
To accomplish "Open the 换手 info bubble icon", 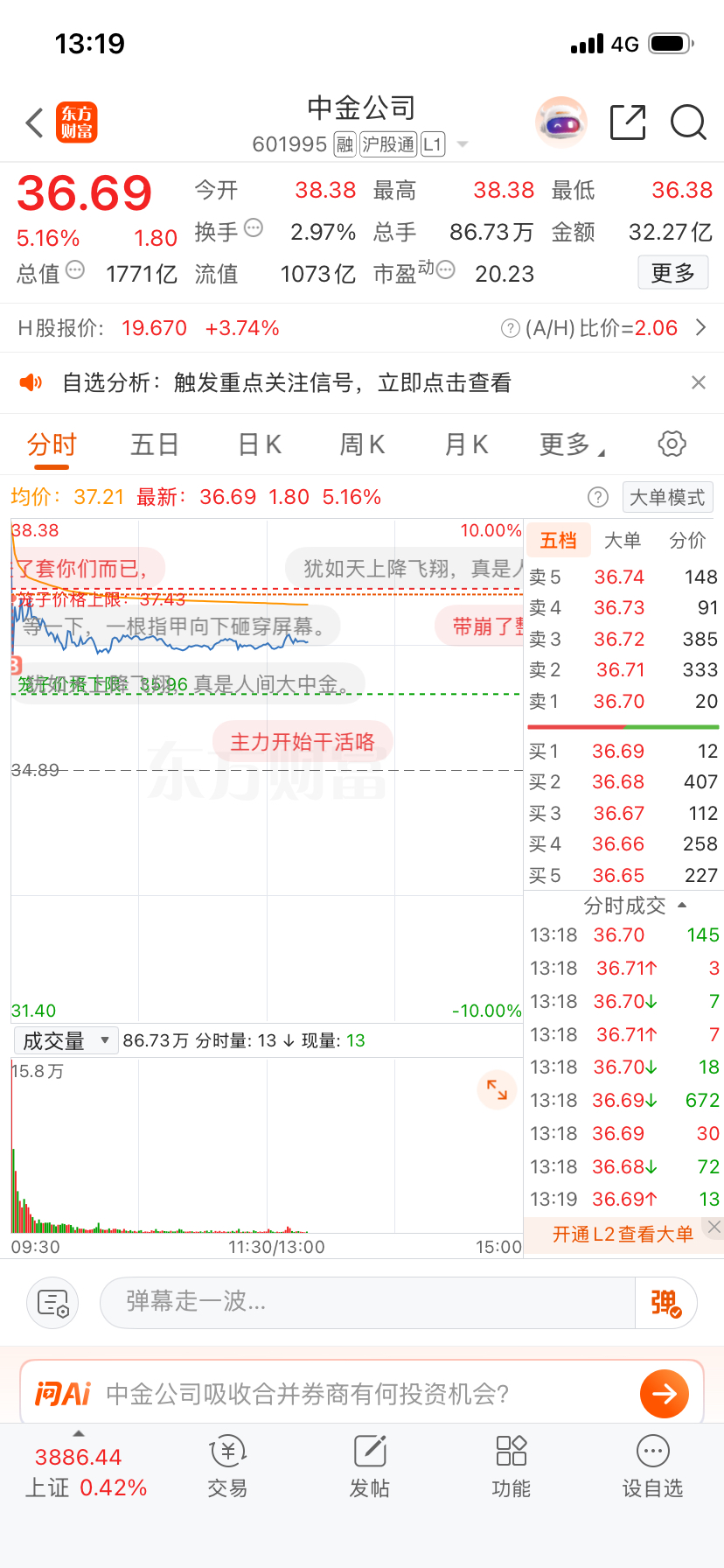I will (x=254, y=228).
